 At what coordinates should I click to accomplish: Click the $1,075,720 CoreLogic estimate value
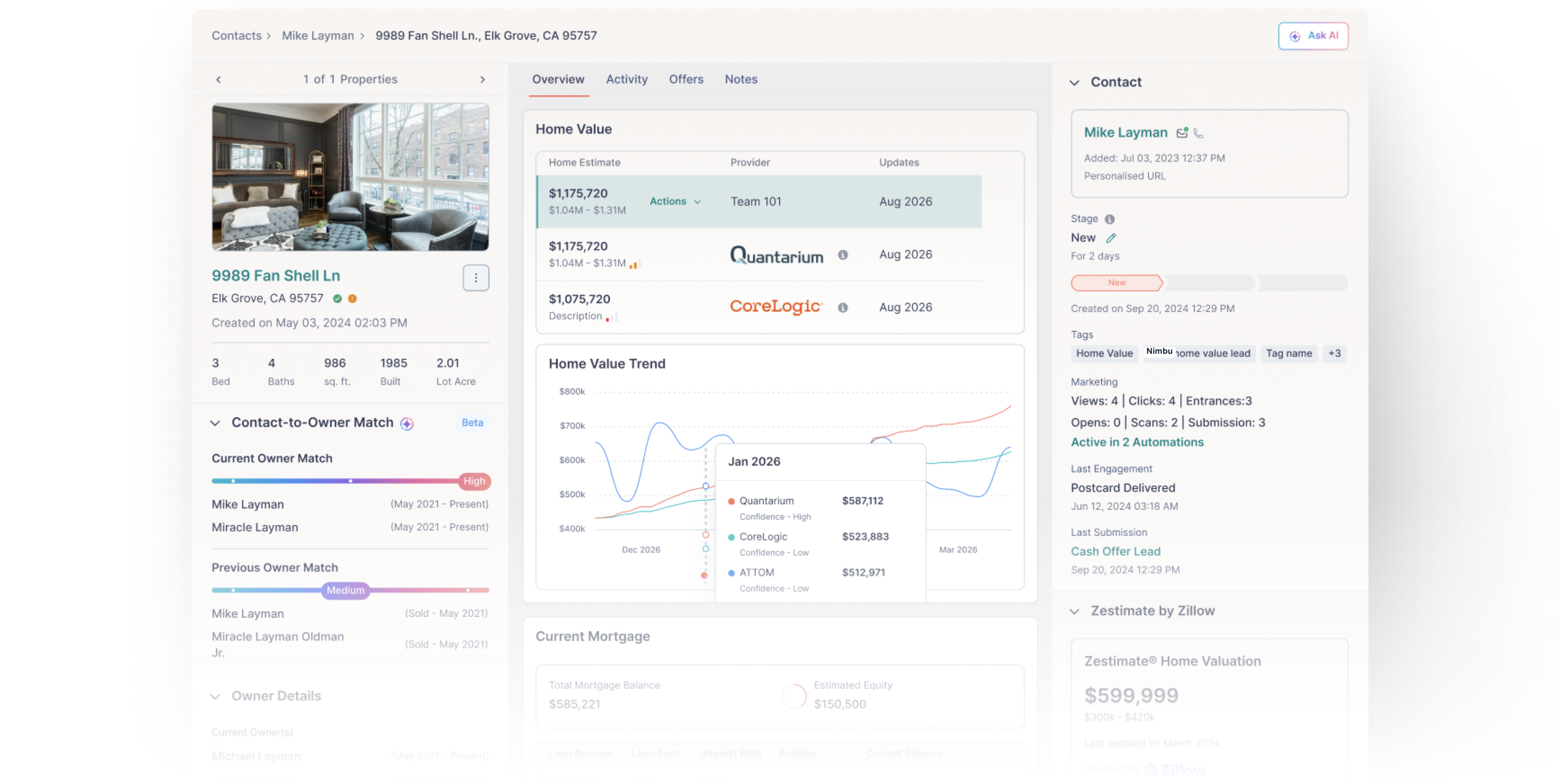579,299
